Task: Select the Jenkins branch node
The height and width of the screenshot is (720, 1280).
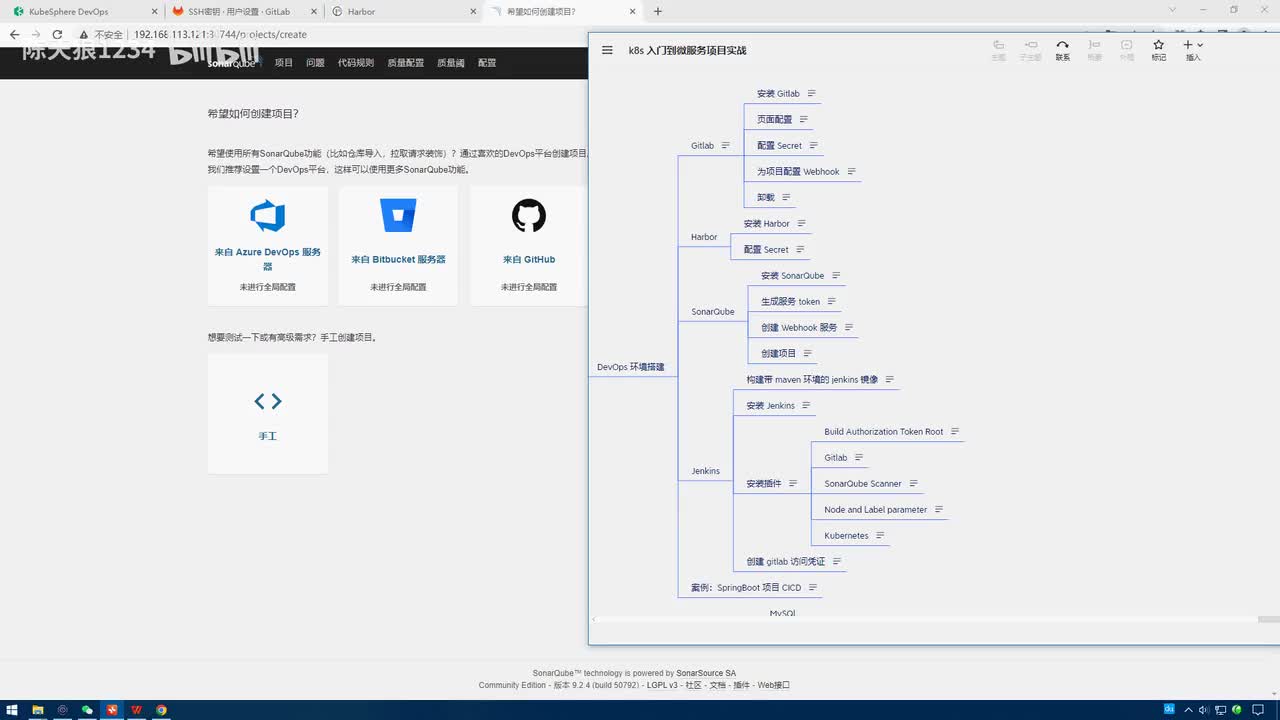Action: pos(705,471)
